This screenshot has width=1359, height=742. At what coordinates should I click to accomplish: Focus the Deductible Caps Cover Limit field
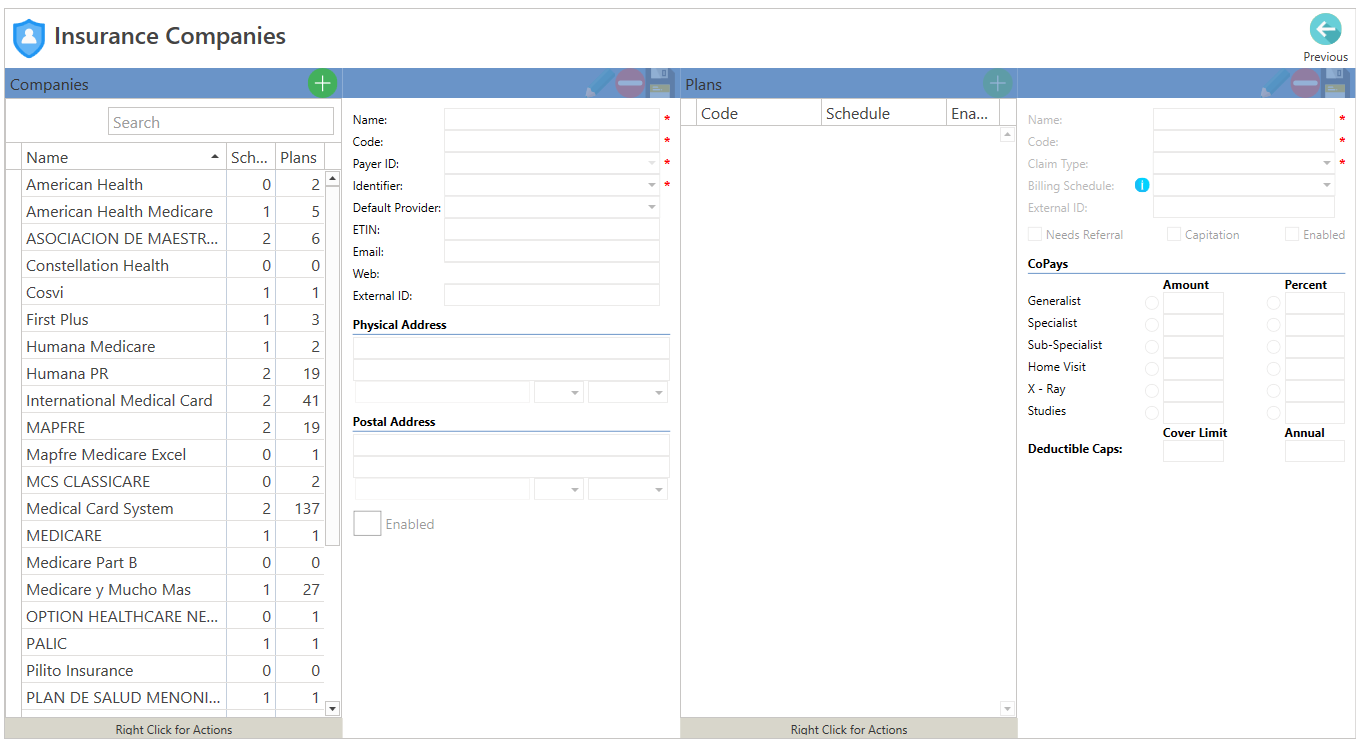click(1193, 450)
